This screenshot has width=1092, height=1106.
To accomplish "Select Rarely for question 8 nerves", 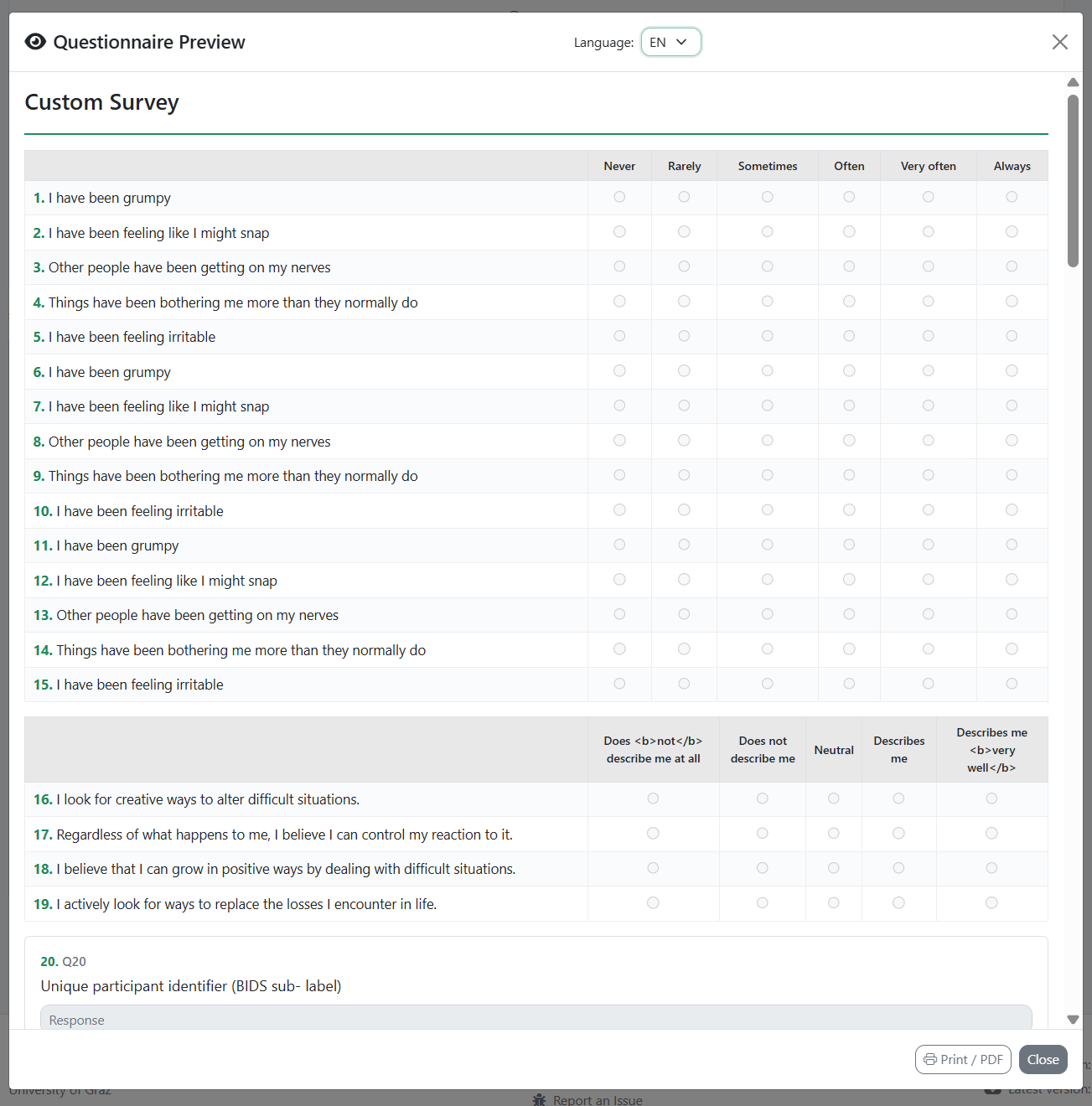I will click(x=684, y=440).
